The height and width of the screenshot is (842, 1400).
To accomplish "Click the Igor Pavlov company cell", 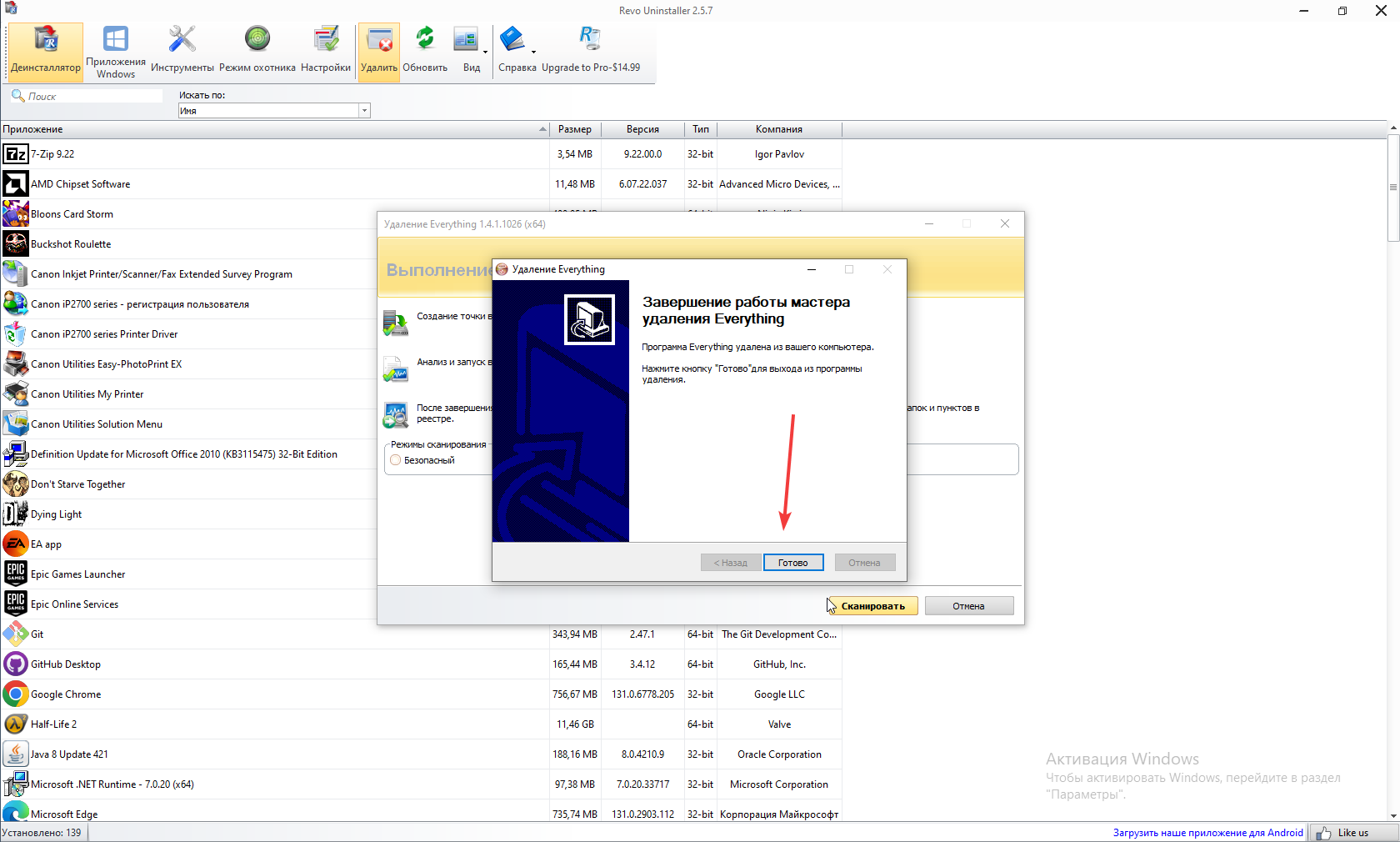I will click(779, 154).
